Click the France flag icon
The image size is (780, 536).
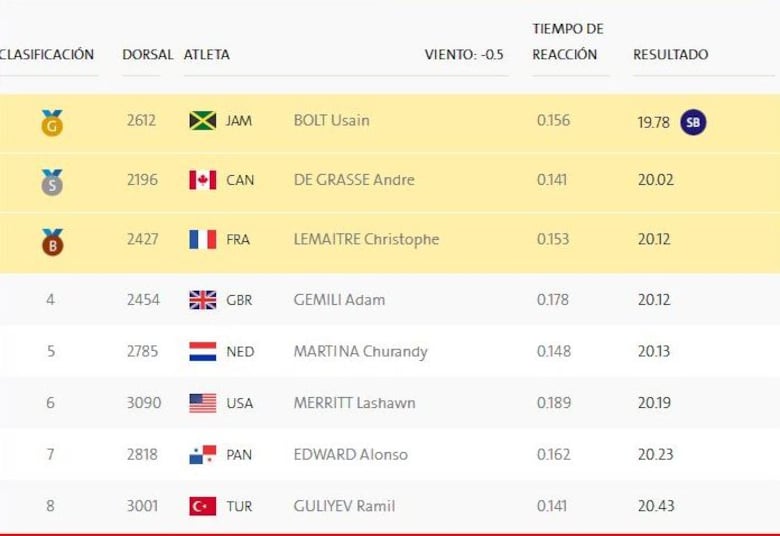coord(202,239)
